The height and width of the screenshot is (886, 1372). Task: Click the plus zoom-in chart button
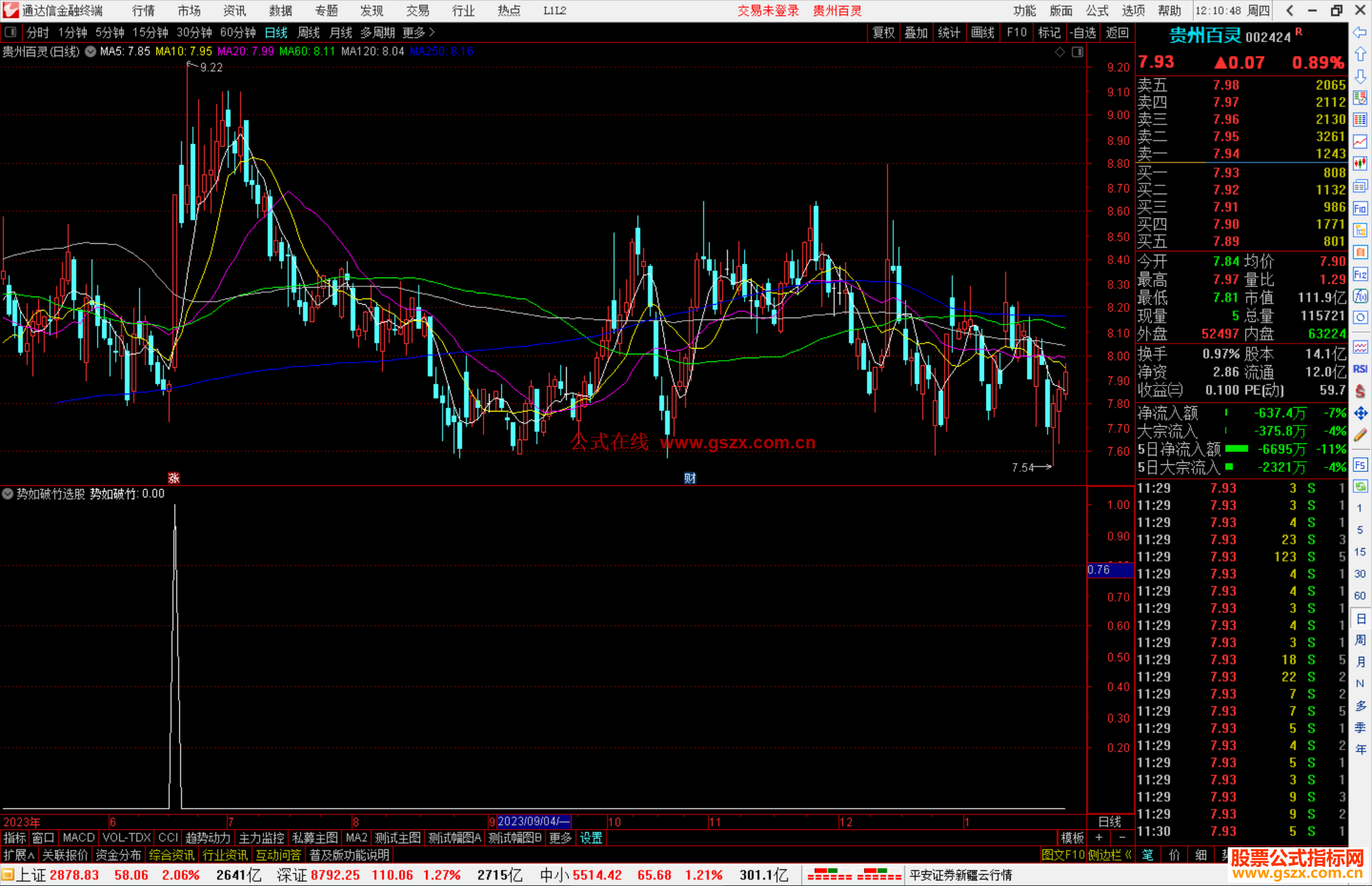tap(1099, 838)
